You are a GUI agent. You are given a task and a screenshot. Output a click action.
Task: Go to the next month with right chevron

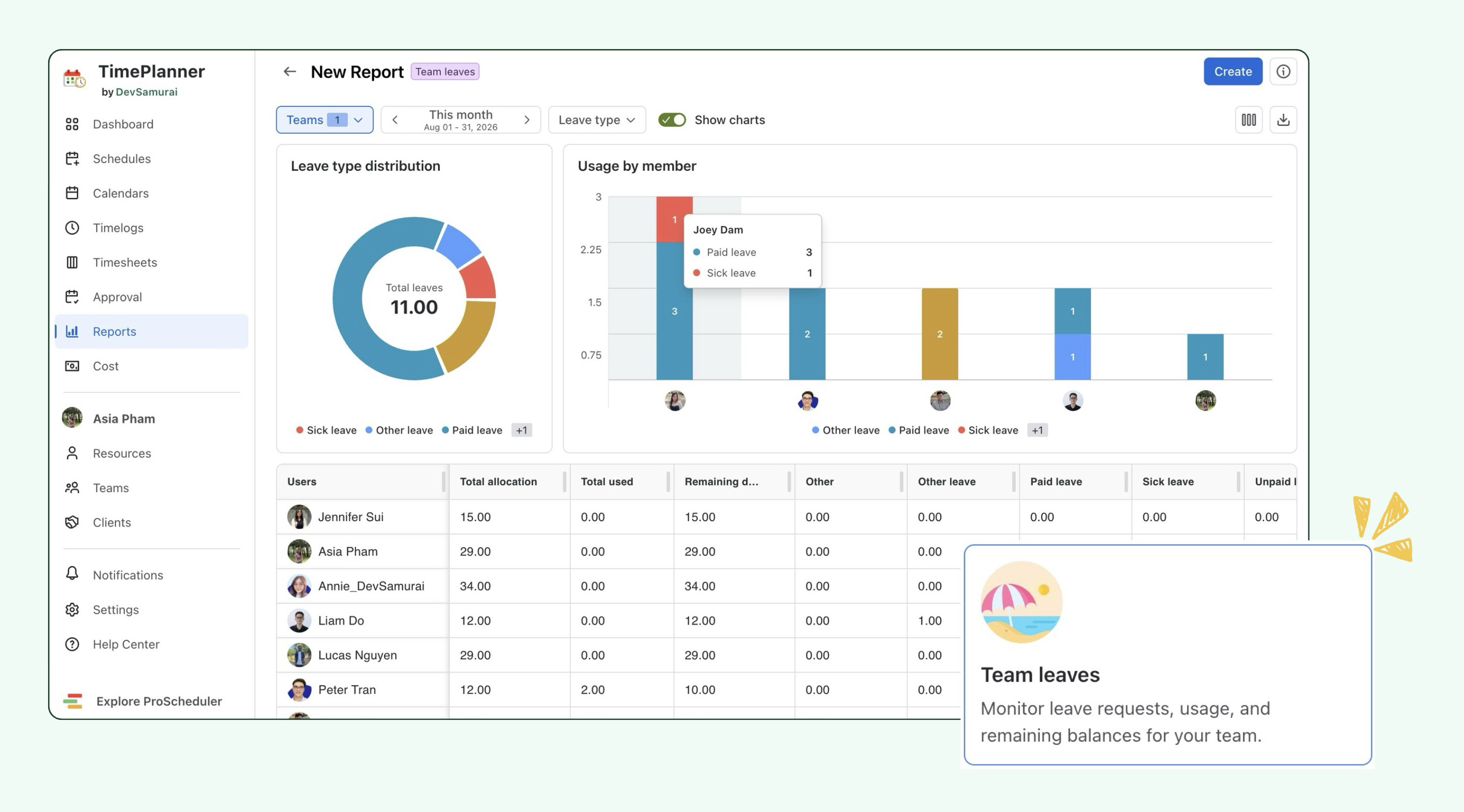tap(527, 120)
